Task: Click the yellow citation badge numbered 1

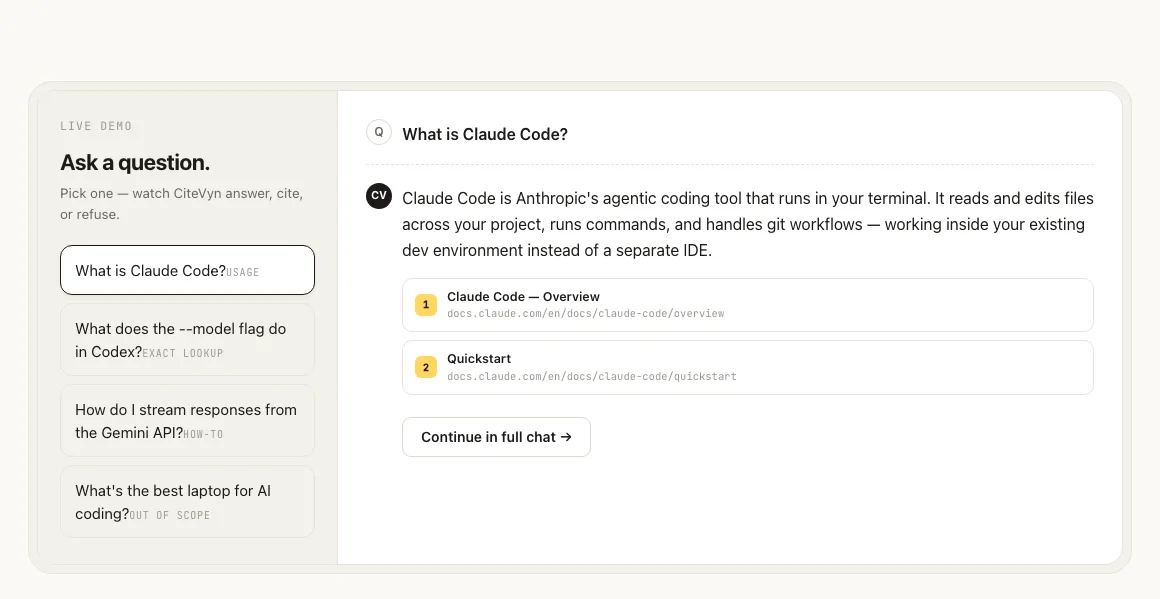Action: tap(425, 305)
